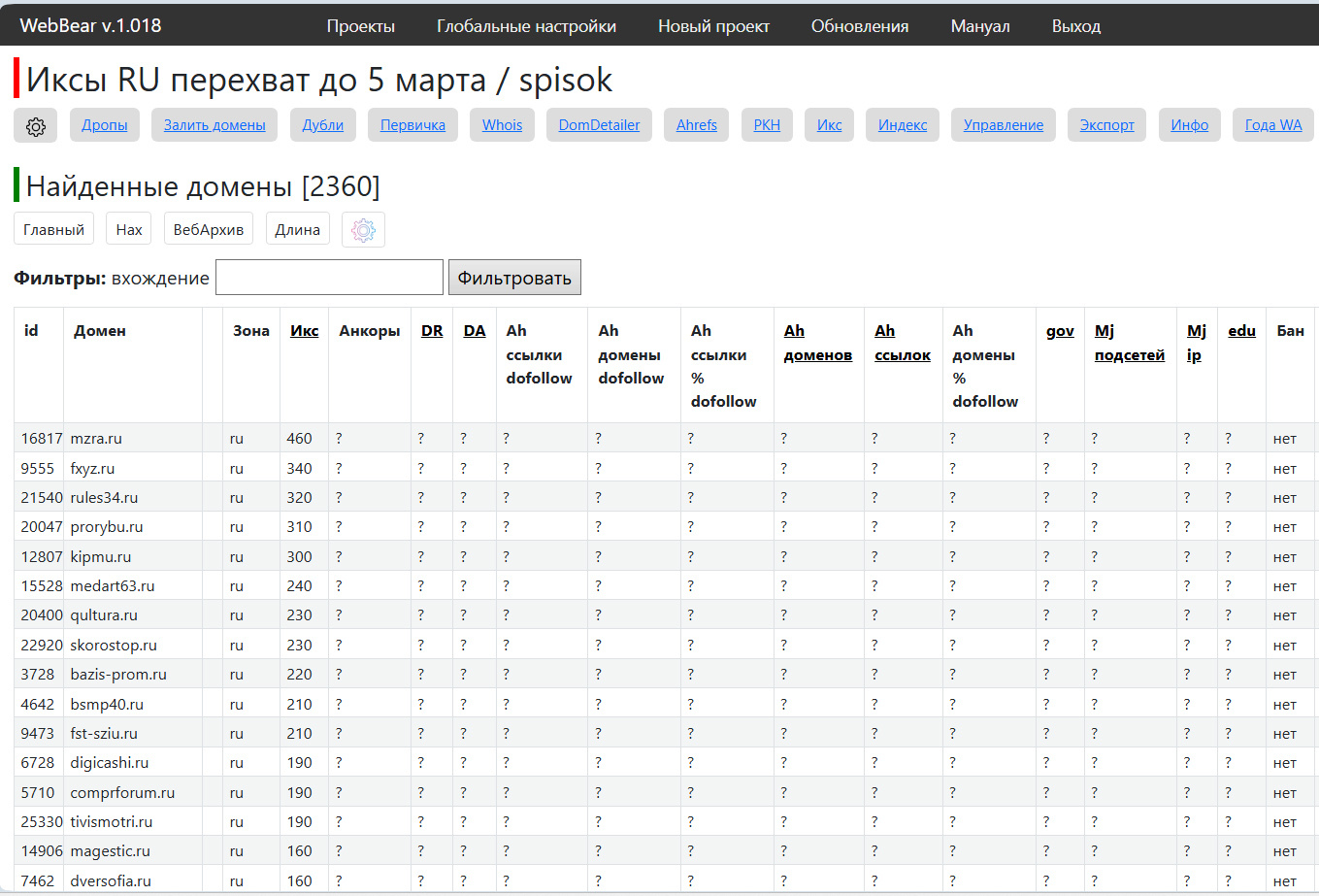The height and width of the screenshot is (896, 1319).
Task: Open Глобальные настройки menu item
Action: coord(526,26)
